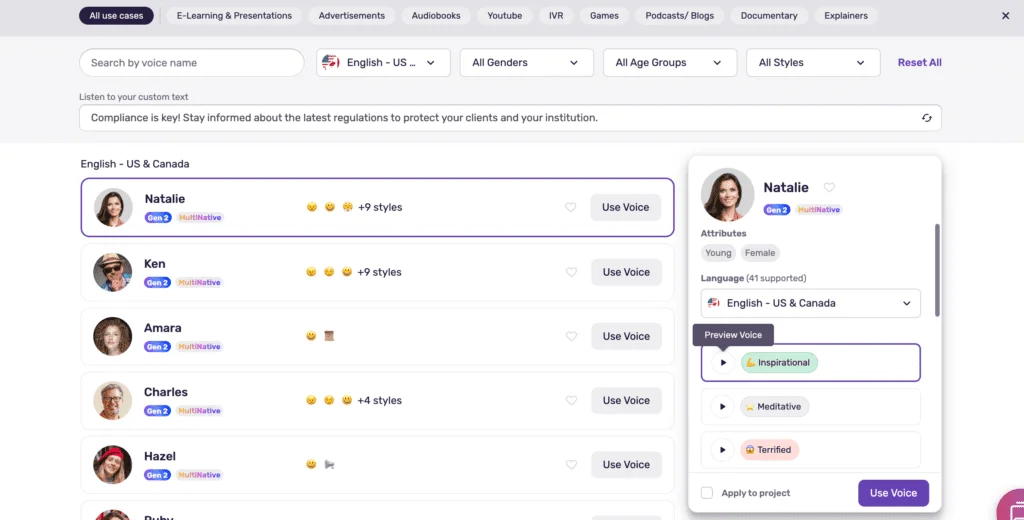Play the Meditative voice preview
The image size is (1024, 520).
tap(722, 406)
